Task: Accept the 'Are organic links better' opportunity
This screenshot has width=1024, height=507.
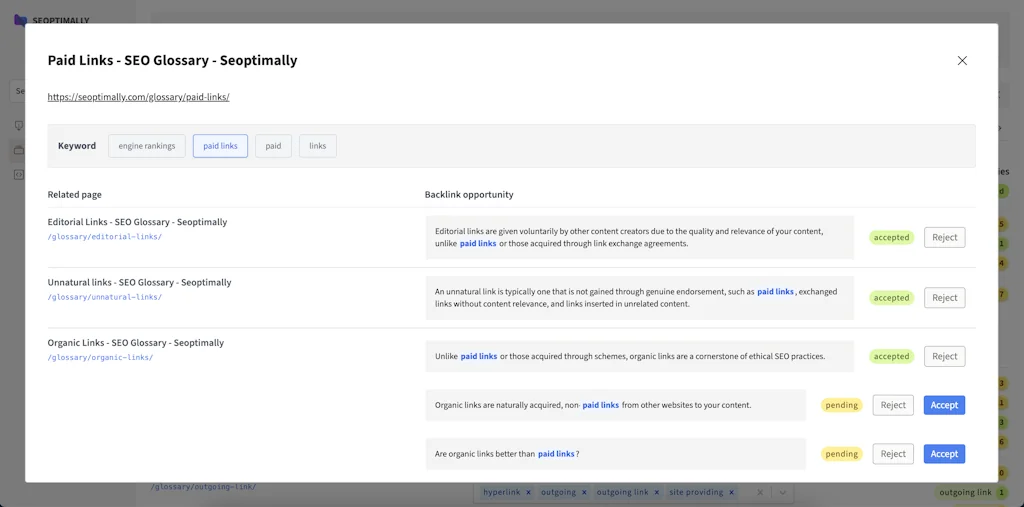Action: (944, 454)
